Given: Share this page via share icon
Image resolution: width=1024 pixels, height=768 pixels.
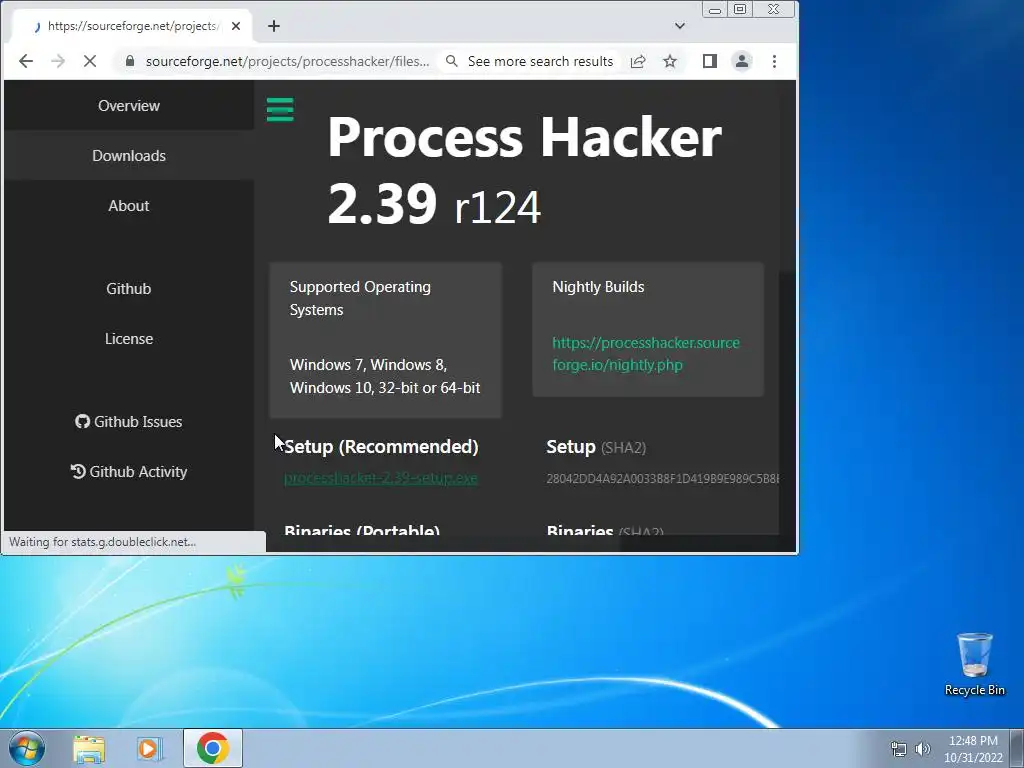Looking at the screenshot, I should [638, 61].
